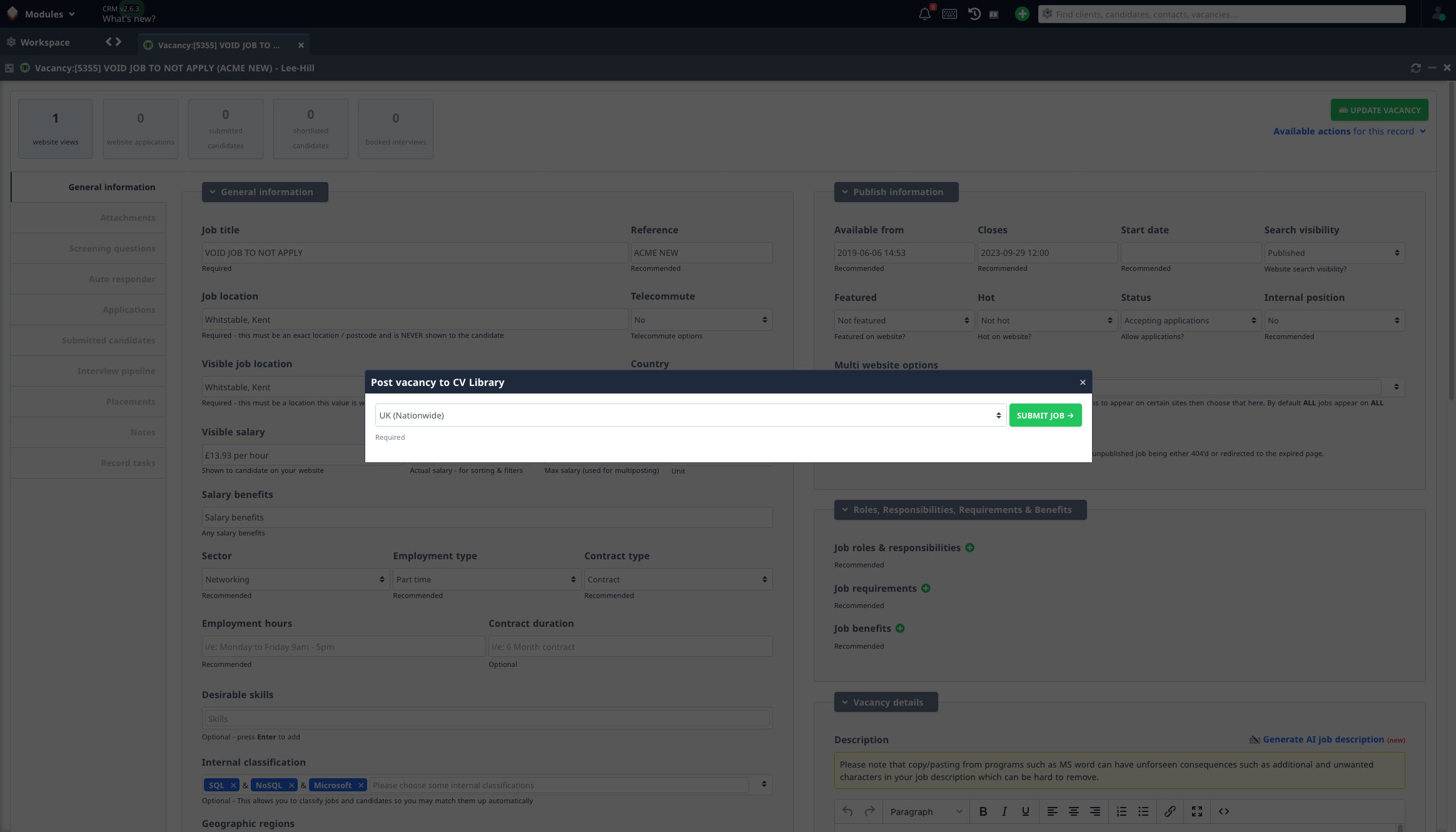Open the Status dropdown
Screen dimensions: 1456x832
(x=1191, y=320)
